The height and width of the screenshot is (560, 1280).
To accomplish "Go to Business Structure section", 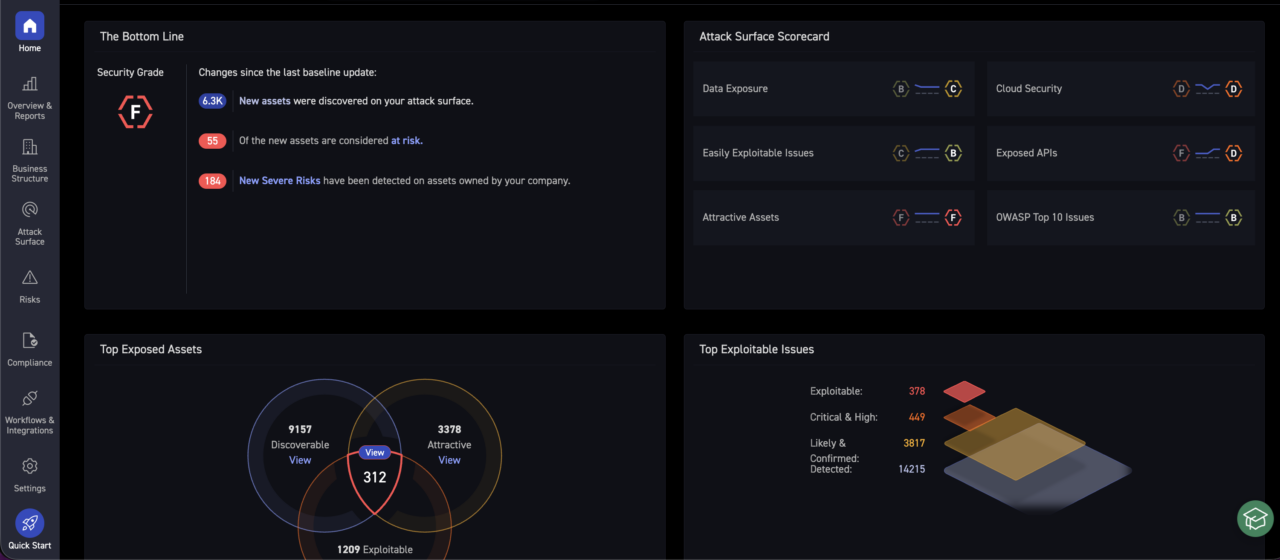I will click(29, 148).
